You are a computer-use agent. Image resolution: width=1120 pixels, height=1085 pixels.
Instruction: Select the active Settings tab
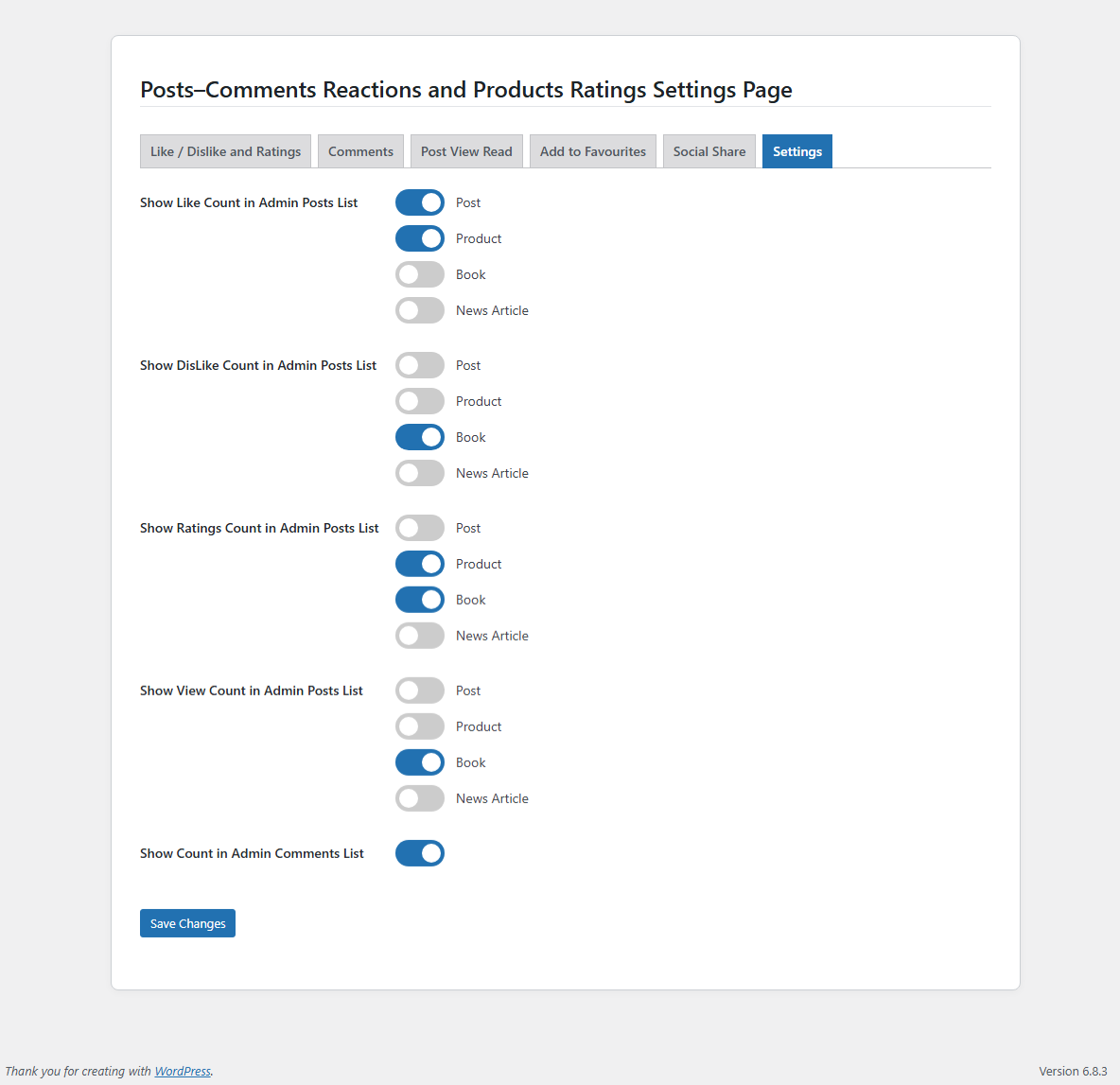(x=796, y=151)
